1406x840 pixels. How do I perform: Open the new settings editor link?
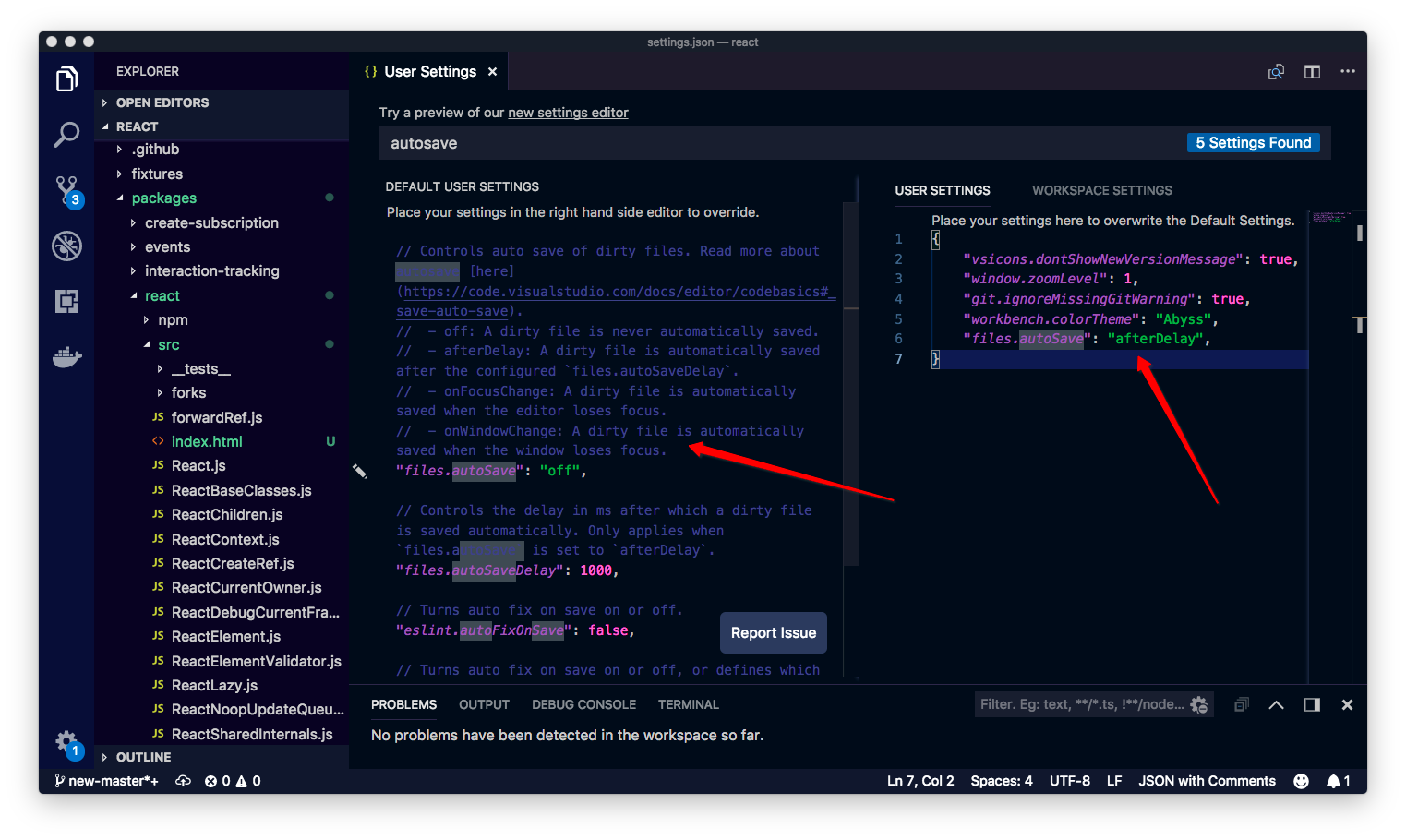[x=568, y=113]
